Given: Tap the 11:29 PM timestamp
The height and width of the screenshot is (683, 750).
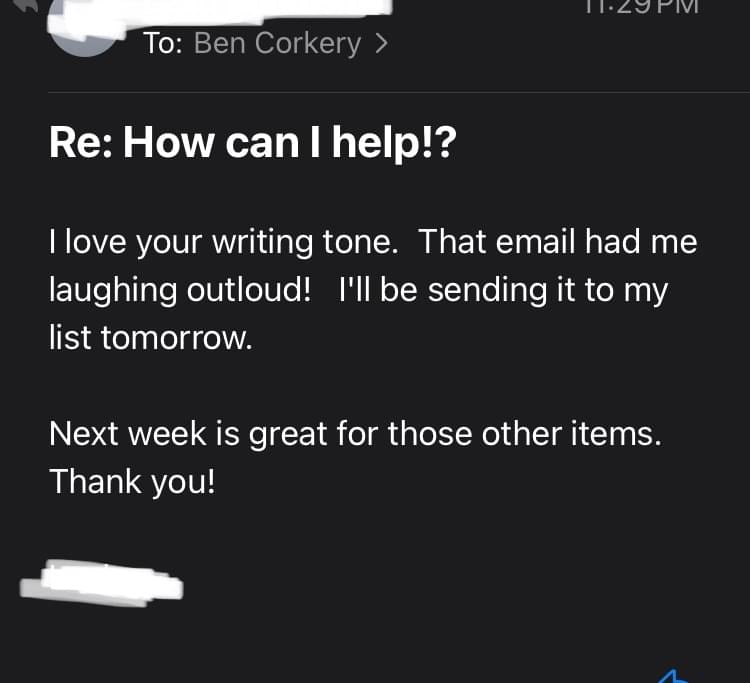Looking at the screenshot, I should coord(642,7).
